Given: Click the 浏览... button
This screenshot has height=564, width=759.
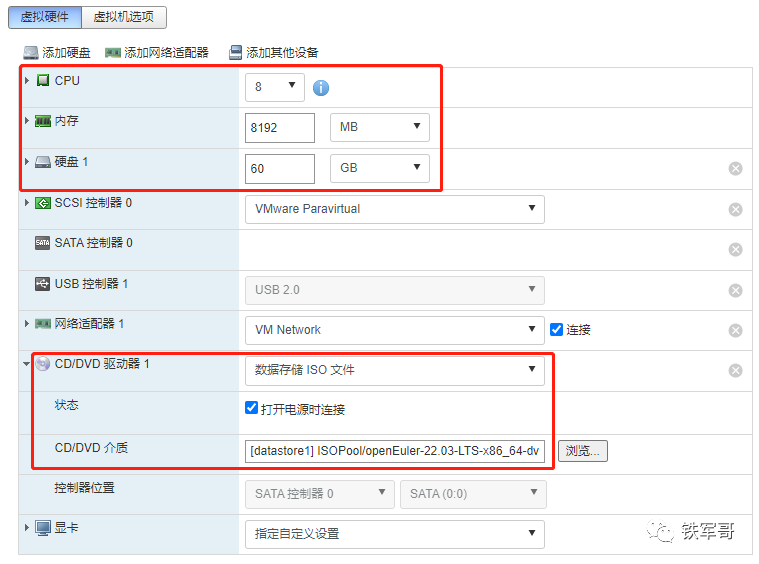Looking at the screenshot, I should coord(583,451).
